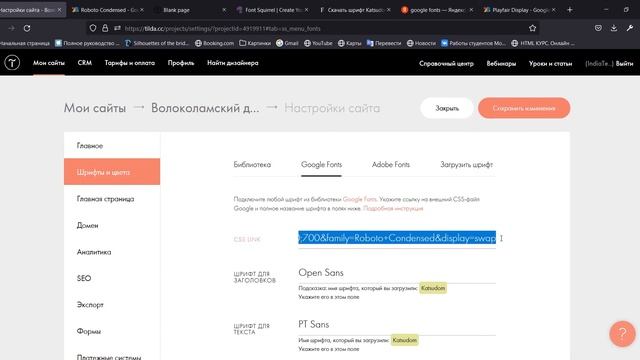
Task: Switch to the Загрузить шрифт tab
Action: pyautogui.click(x=466, y=164)
